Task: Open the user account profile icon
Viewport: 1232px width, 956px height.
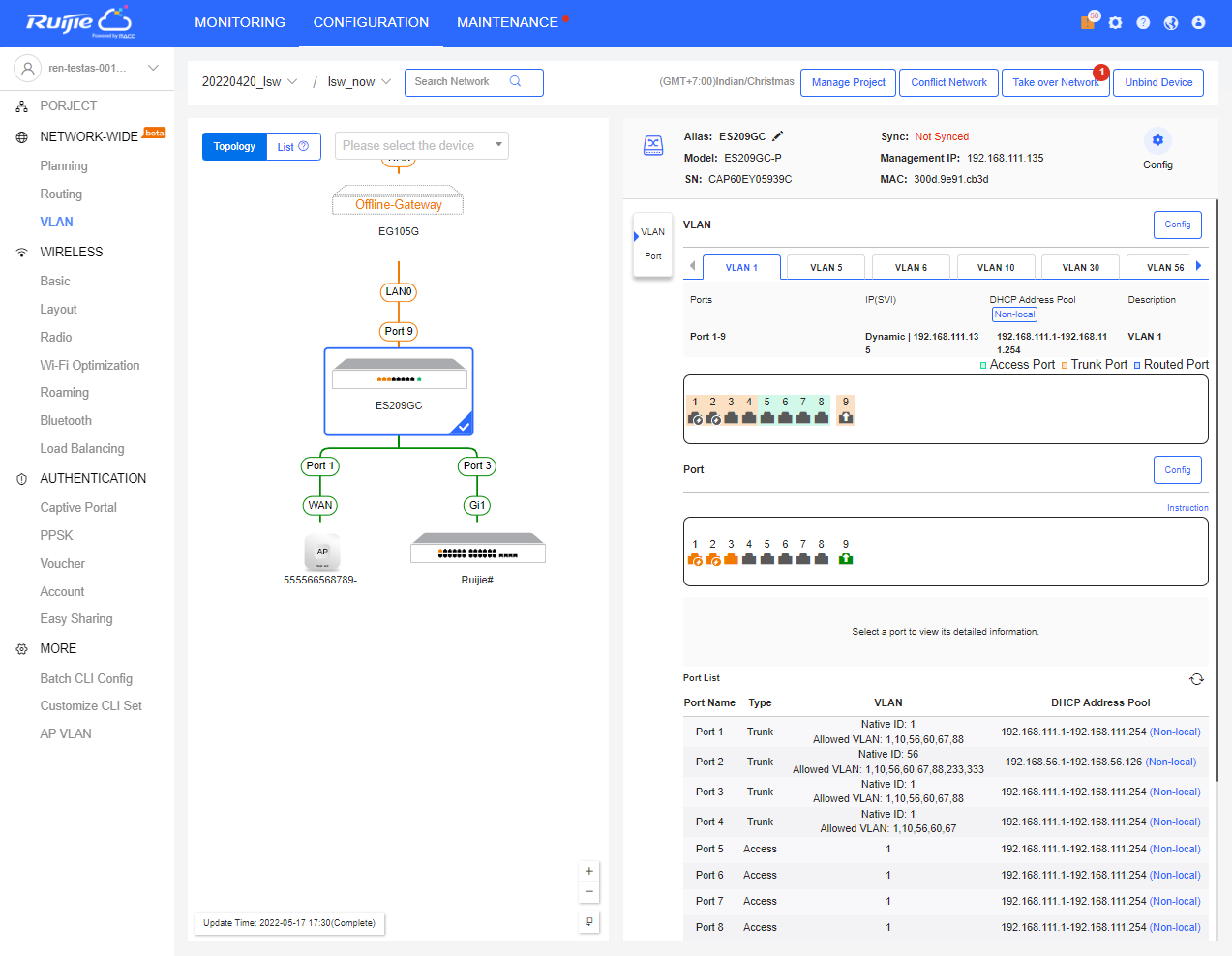Action: pos(1198,22)
